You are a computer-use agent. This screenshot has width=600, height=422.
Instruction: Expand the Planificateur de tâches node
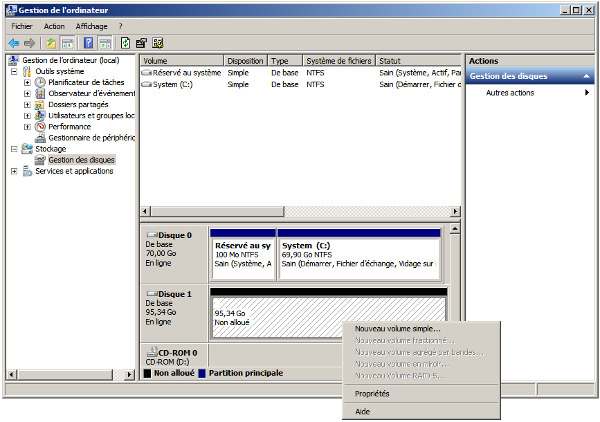[27, 83]
